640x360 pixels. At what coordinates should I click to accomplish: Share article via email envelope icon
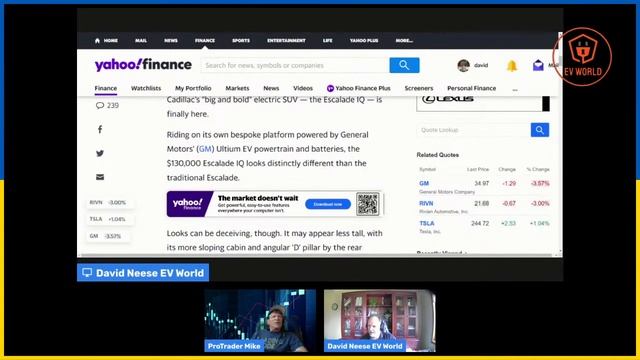[x=100, y=177]
